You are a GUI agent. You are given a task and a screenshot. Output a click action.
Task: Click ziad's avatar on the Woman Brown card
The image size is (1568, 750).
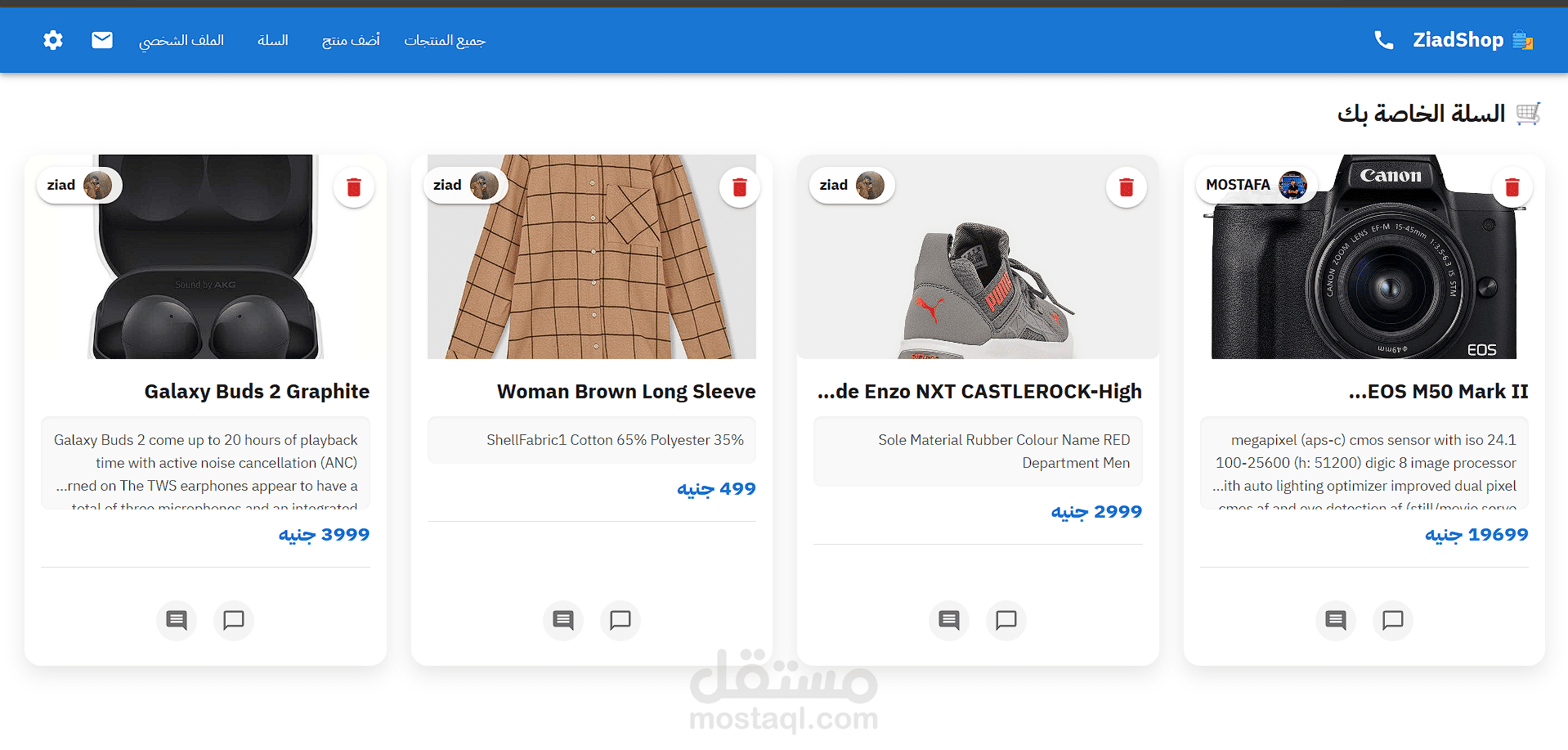[x=484, y=186]
